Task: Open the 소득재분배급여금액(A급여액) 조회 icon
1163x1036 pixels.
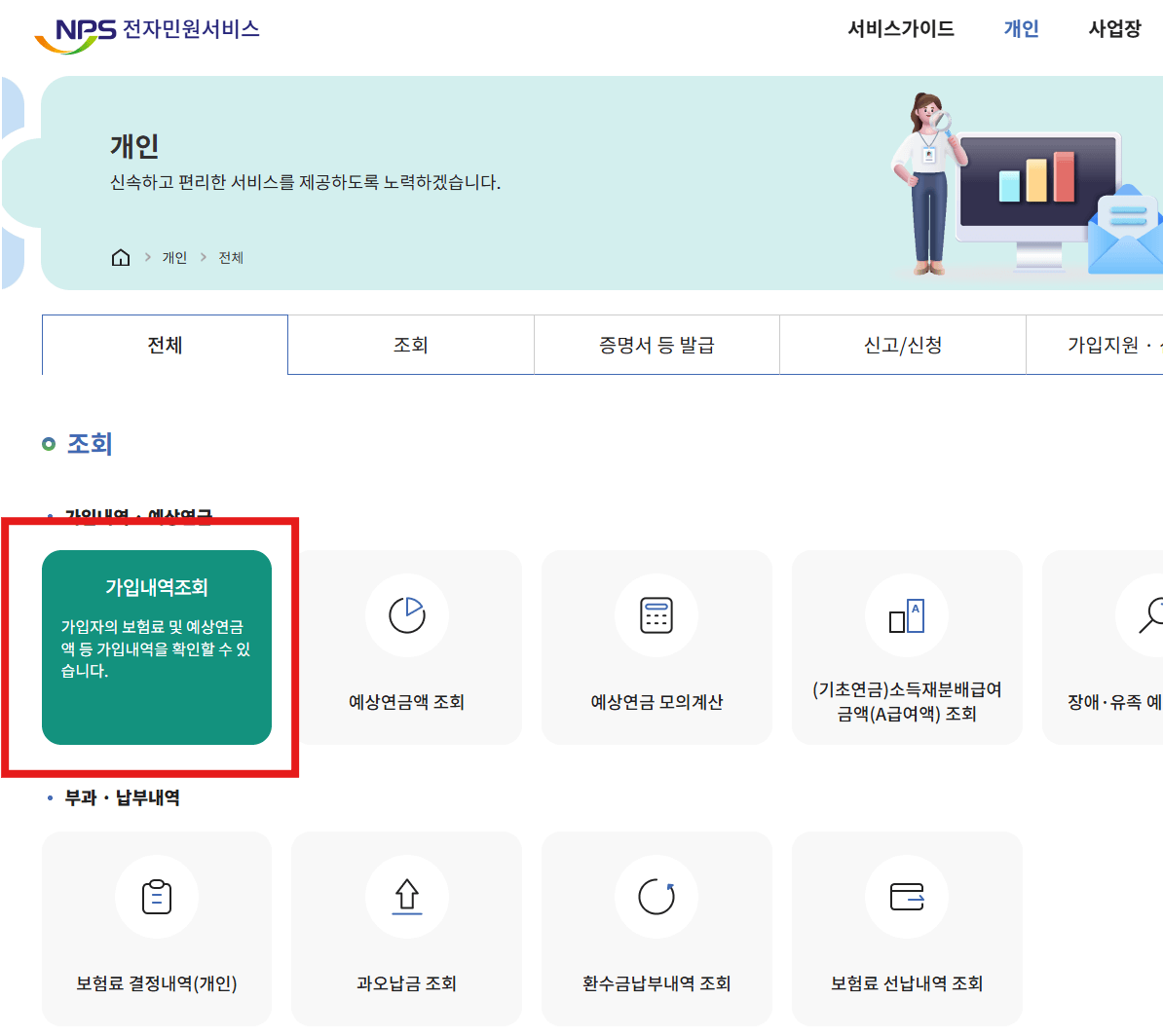Action: coord(907,615)
